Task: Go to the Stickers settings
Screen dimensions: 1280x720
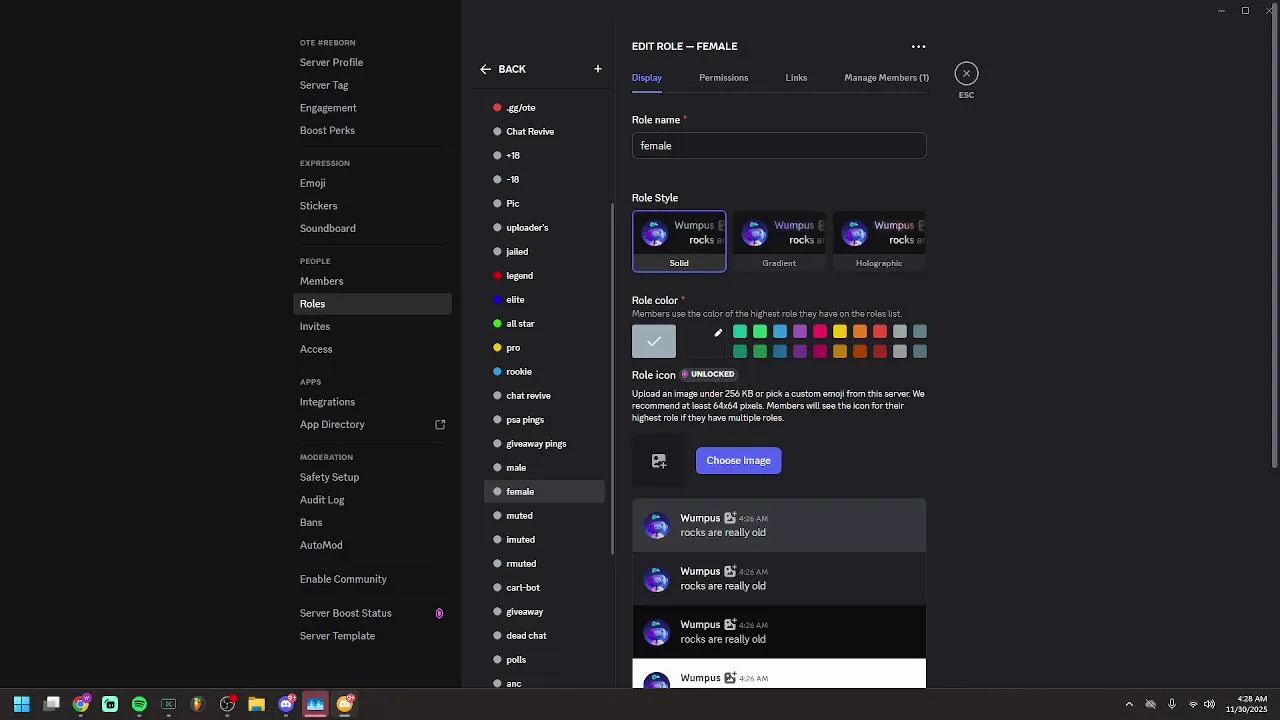Action: (318, 206)
